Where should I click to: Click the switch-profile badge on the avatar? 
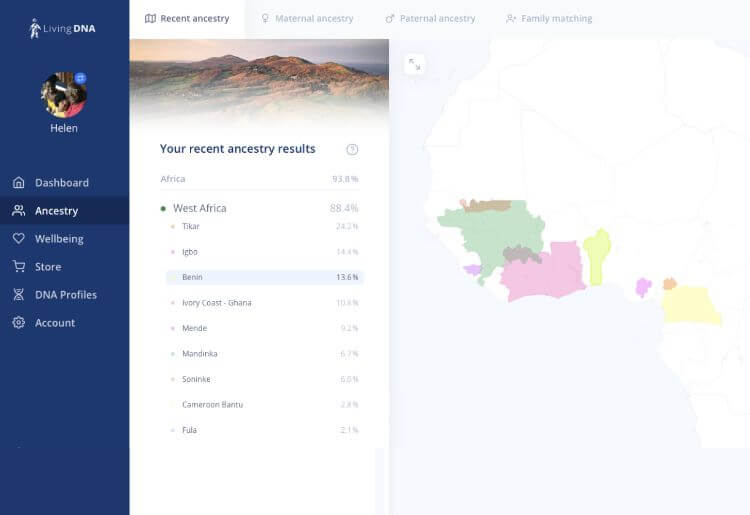[x=80, y=77]
